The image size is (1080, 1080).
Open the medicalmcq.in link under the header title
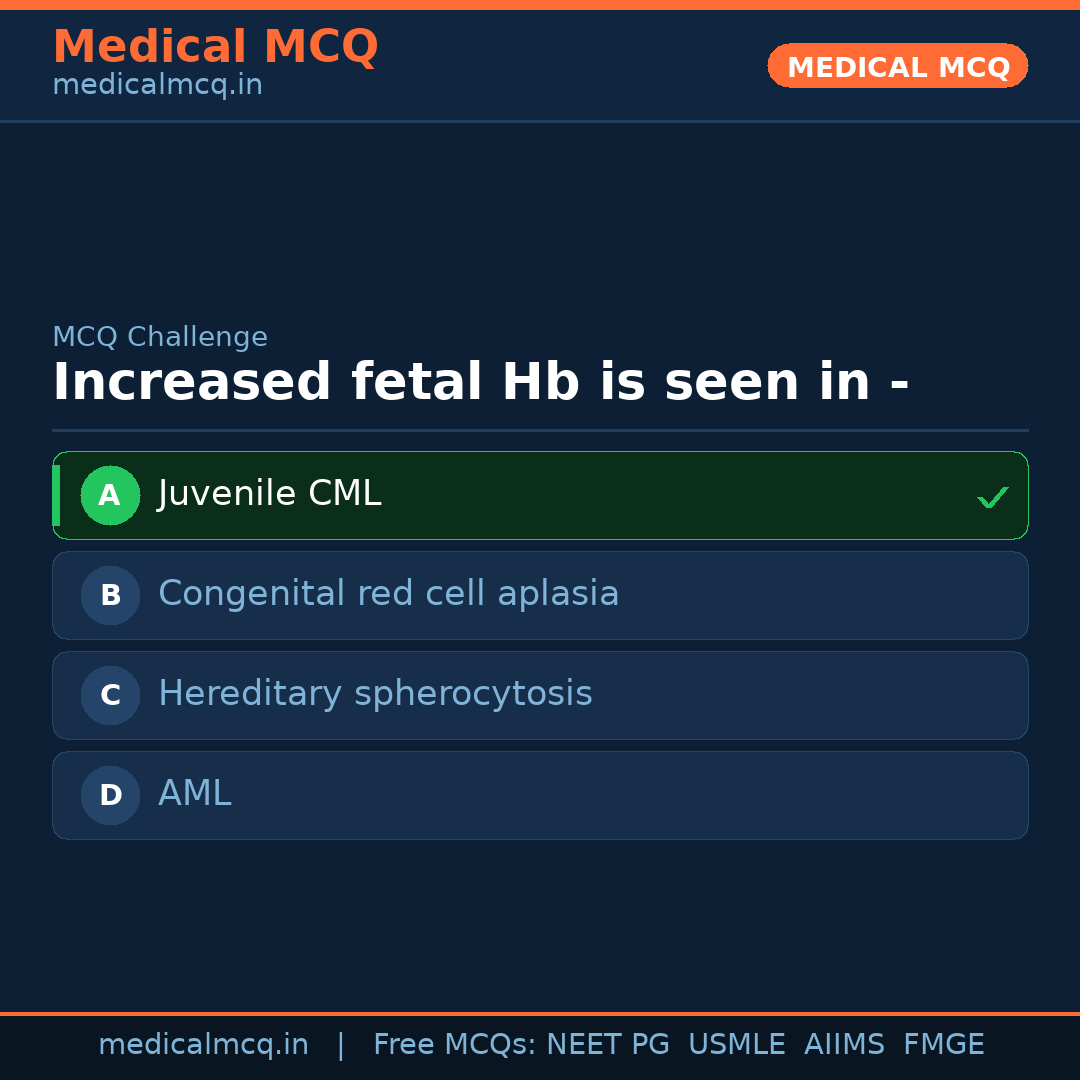click(157, 86)
